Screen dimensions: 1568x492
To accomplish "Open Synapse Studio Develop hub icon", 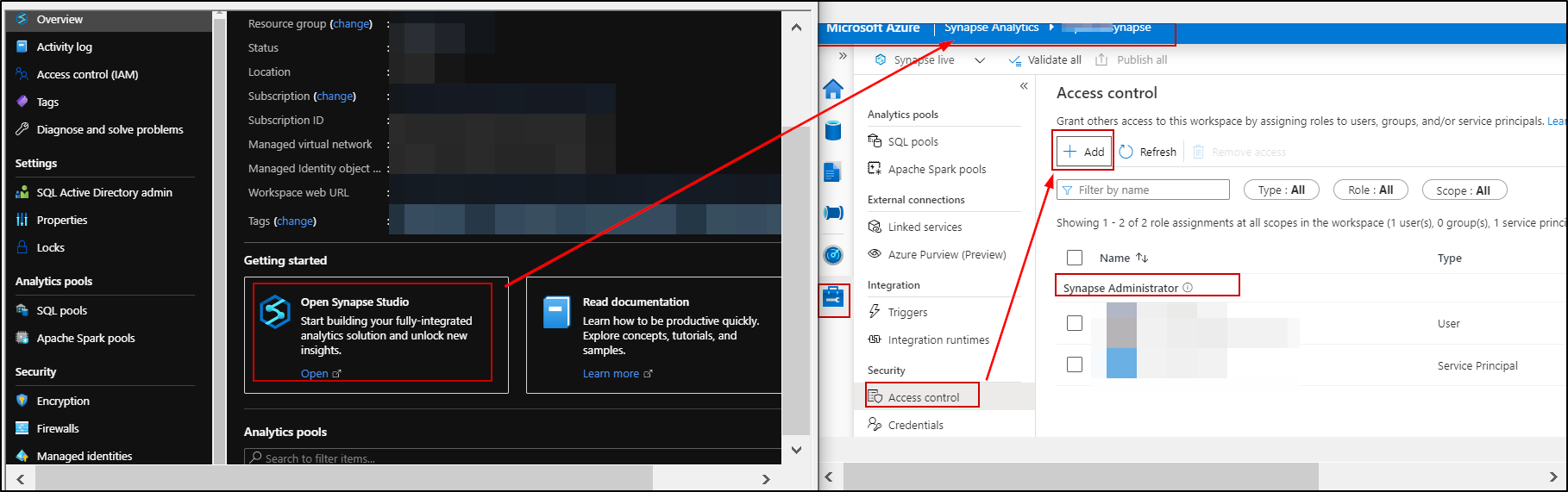I will click(833, 172).
